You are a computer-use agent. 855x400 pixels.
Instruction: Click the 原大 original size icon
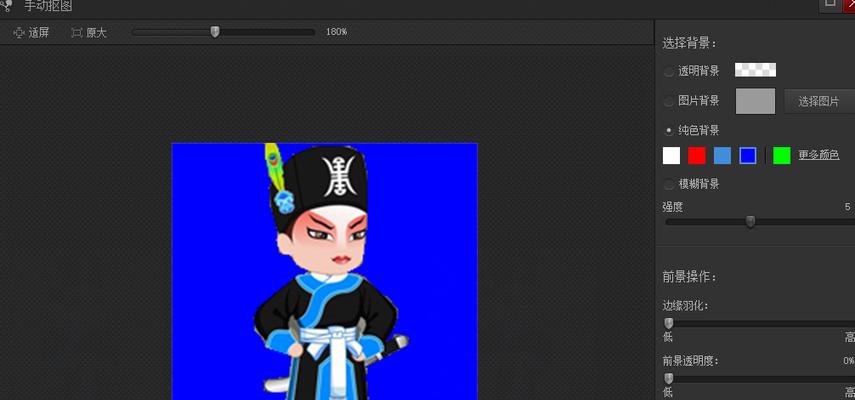click(x=77, y=33)
